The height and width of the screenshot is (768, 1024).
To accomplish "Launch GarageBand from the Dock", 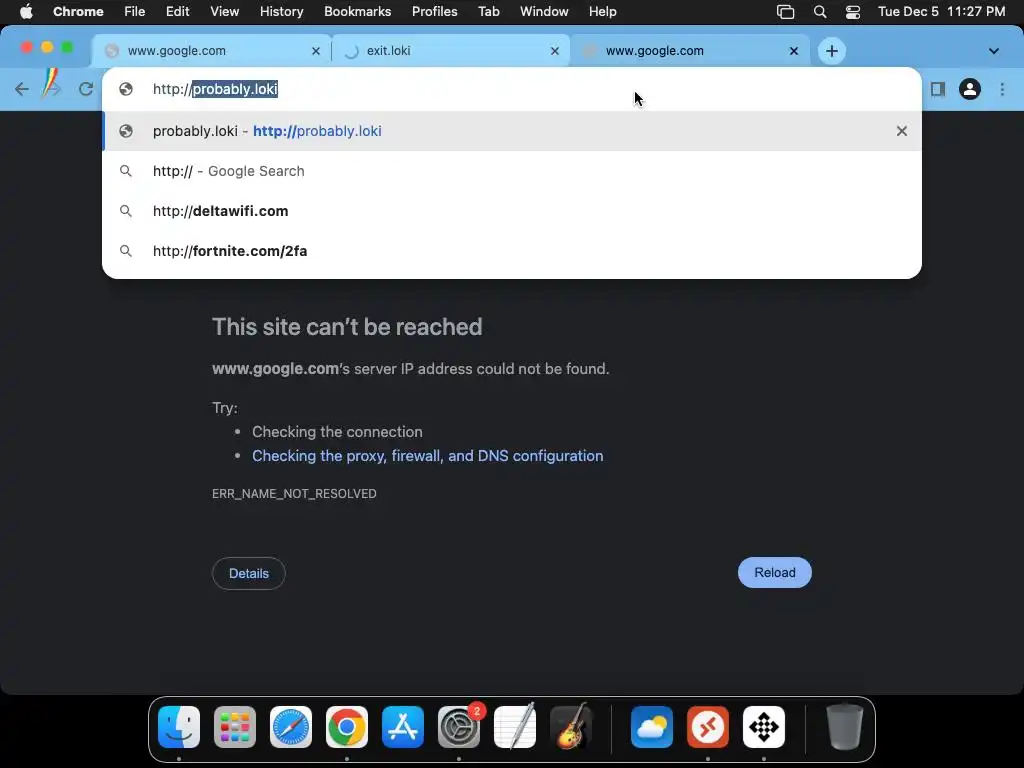I will (x=571, y=727).
